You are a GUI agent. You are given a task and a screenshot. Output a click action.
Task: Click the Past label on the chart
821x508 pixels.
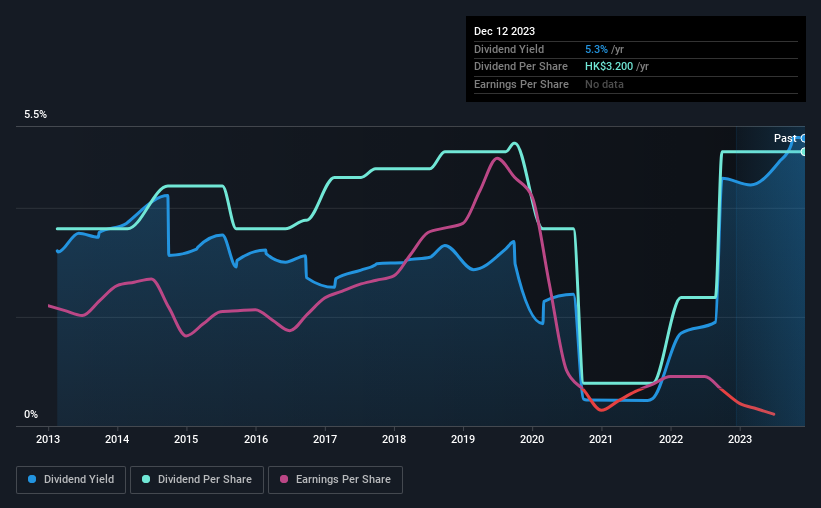(x=785, y=138)
